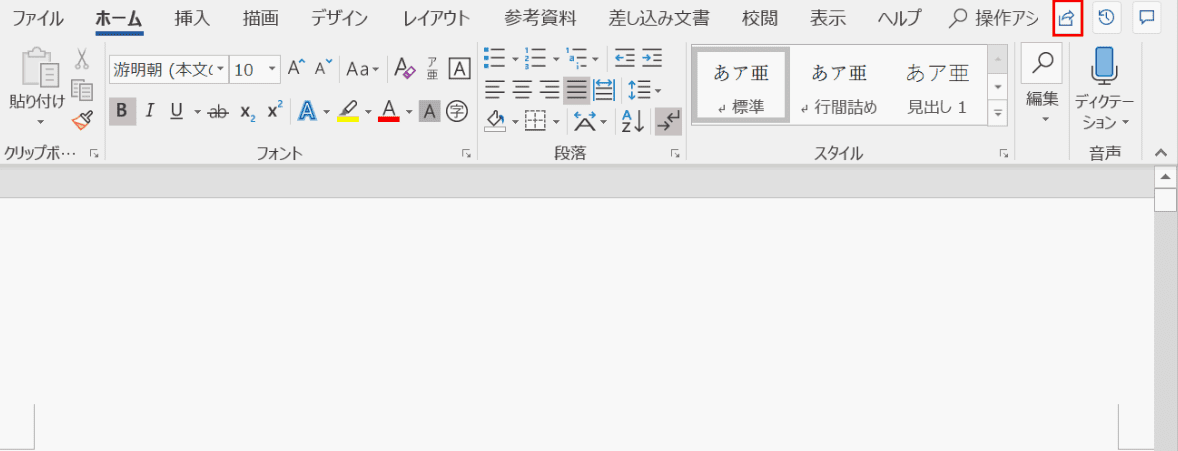This screenshot has height=451, width=1178.
Task: Toggle superscript formatting
Action: [x=275, y=111]
